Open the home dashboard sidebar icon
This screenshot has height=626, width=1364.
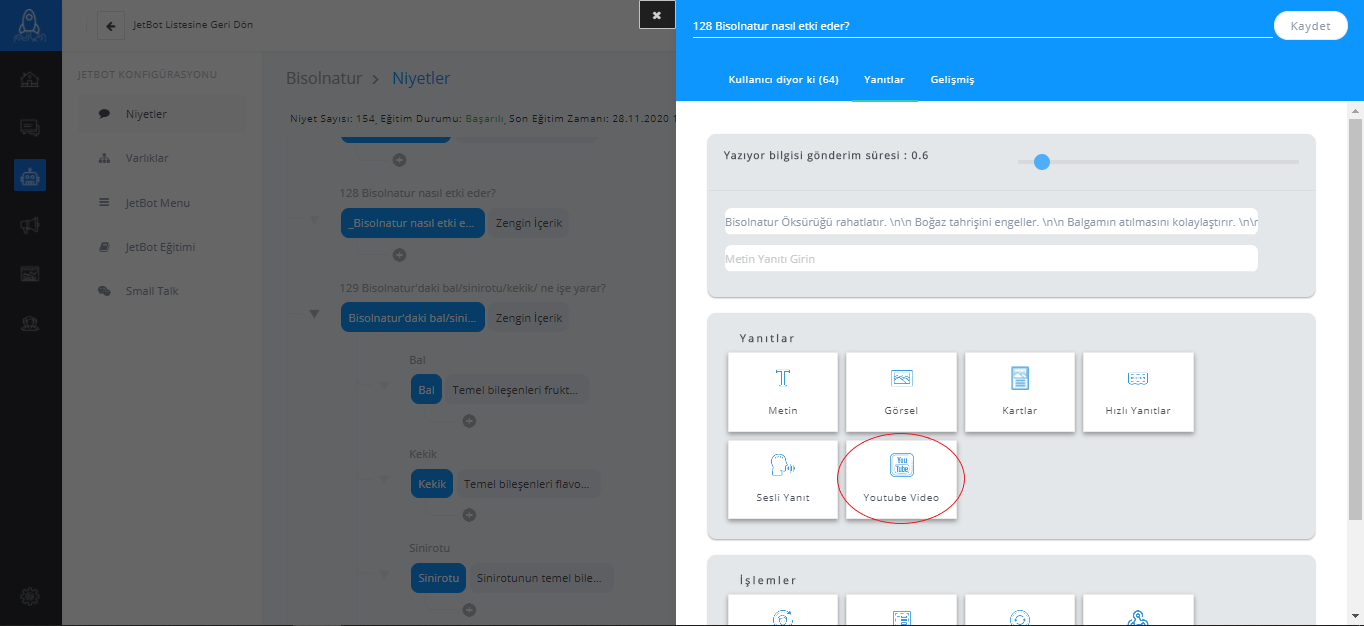30,80
